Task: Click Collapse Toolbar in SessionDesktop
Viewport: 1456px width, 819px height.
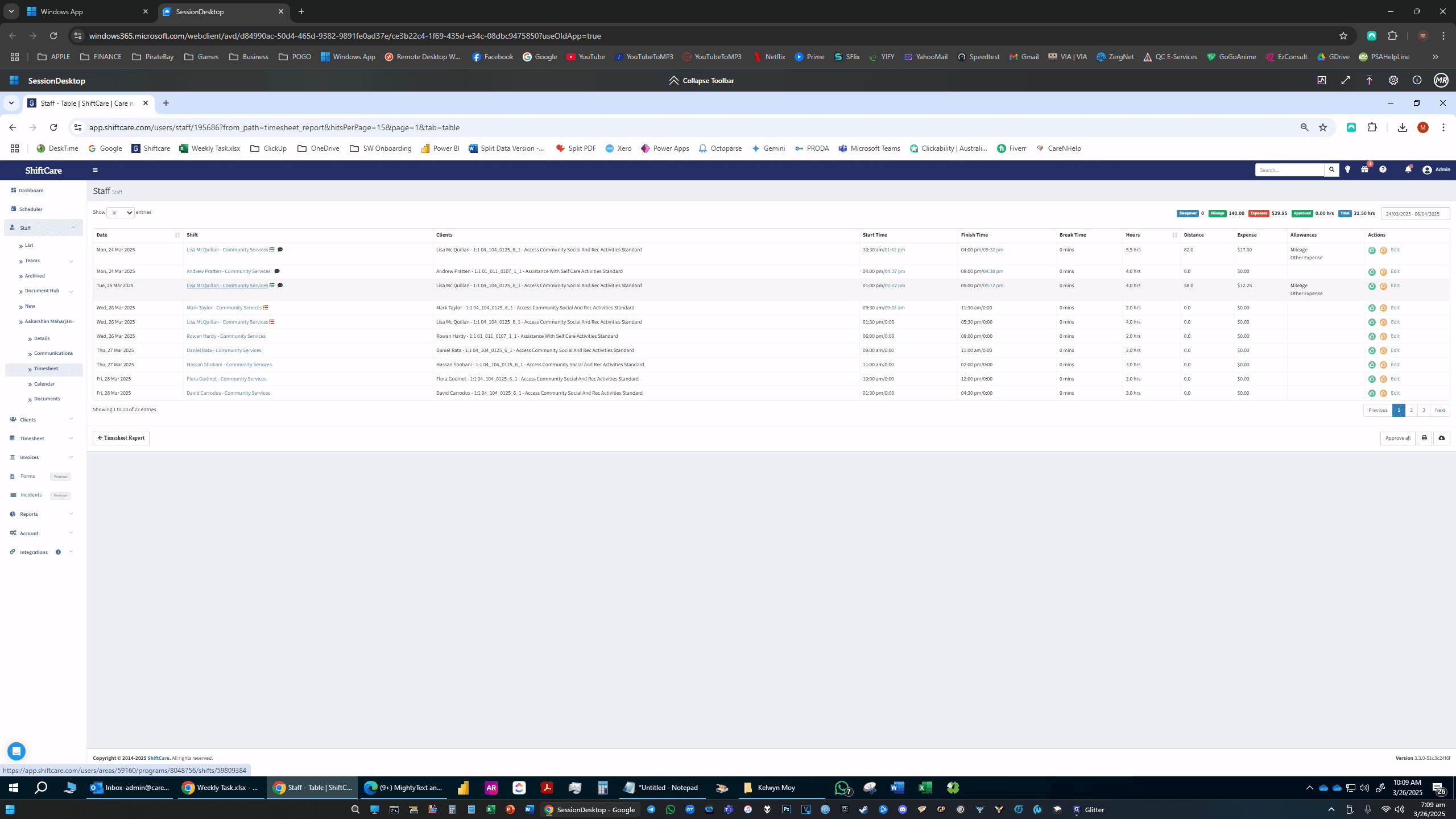Action: click(701, 80)
